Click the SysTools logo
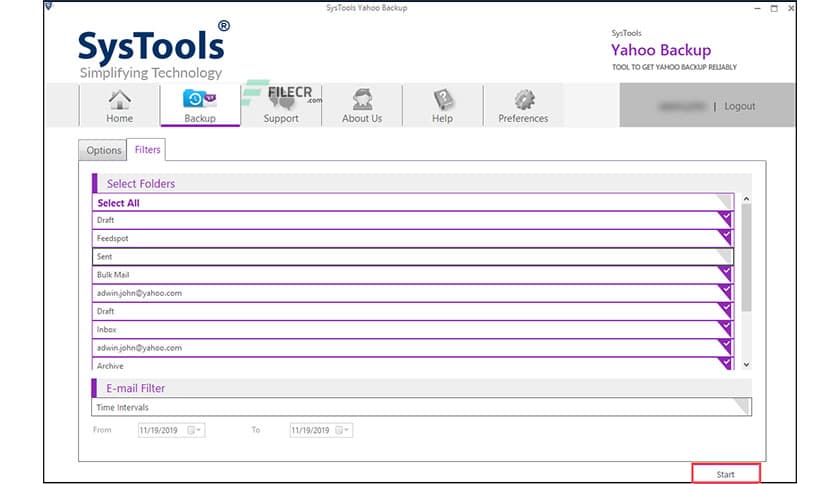The image size is (836, 484). pos(153,50)
